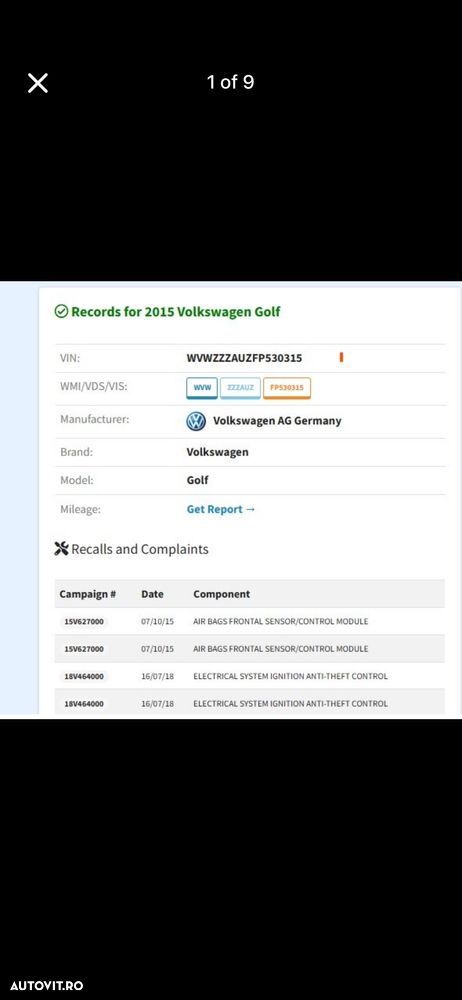
Task: Click the Model value 'Golf'
Action: (x=198, y=480)
